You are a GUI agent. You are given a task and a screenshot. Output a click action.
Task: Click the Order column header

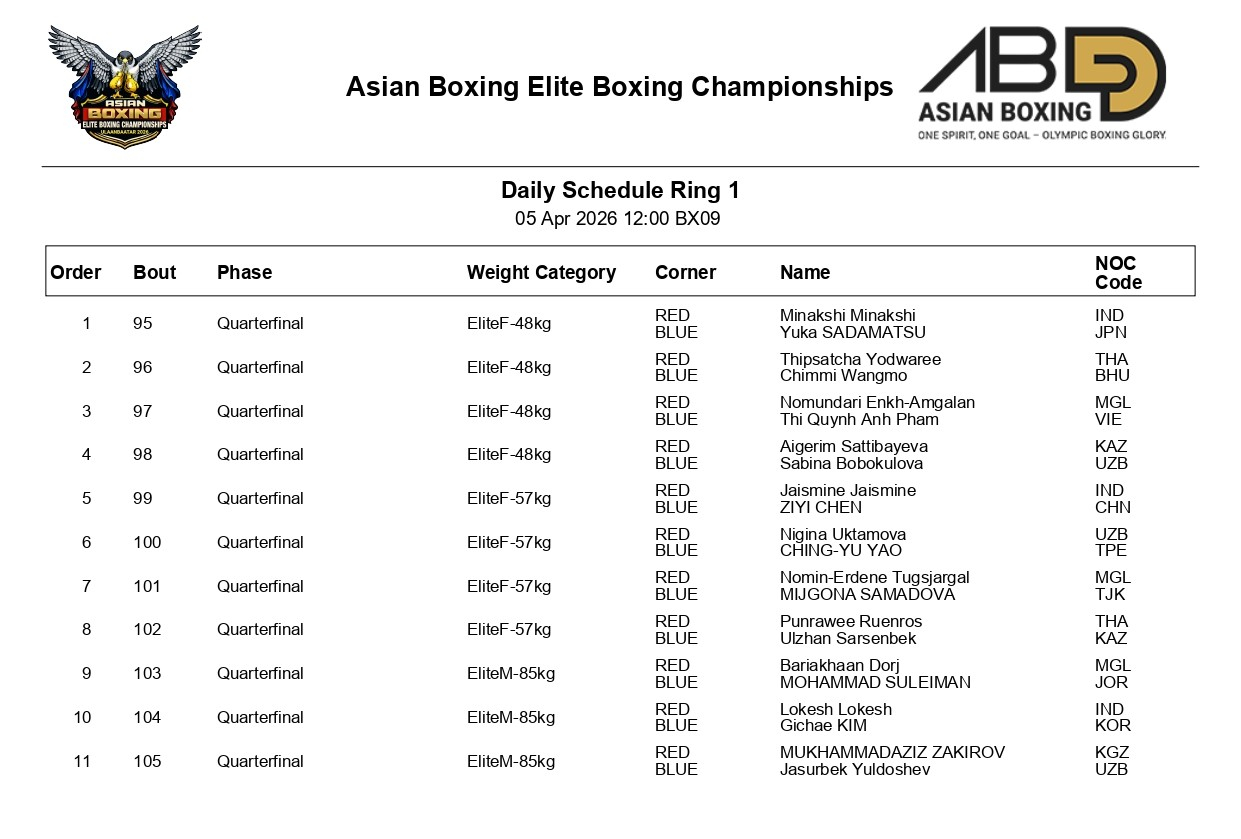(76, 273)
